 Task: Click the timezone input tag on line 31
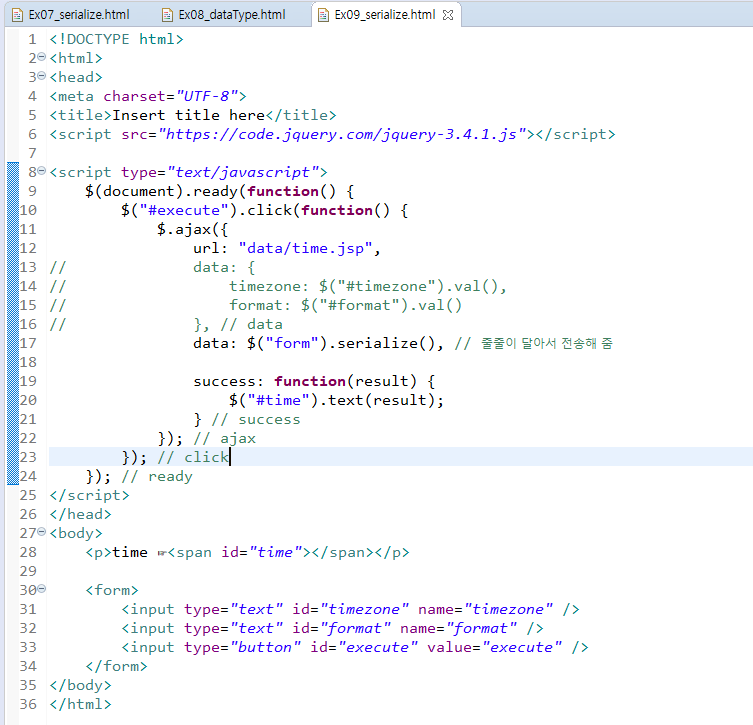tap(350, 609)
